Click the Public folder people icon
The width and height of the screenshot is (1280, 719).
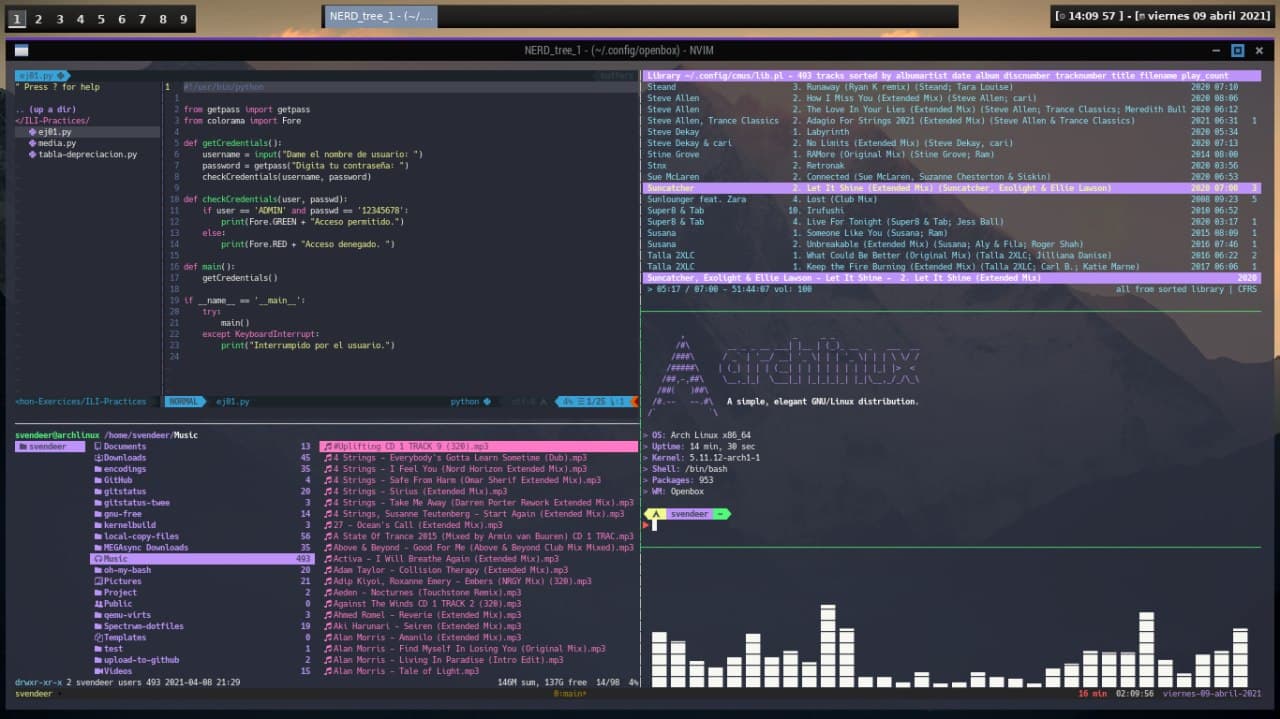point(97,604)
